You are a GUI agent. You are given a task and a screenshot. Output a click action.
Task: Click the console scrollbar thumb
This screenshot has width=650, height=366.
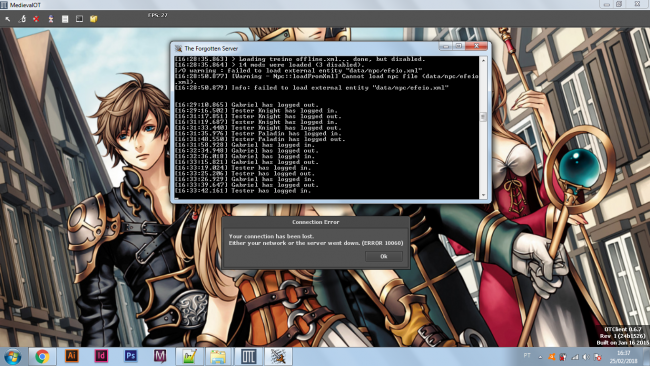tap(483, 117)
